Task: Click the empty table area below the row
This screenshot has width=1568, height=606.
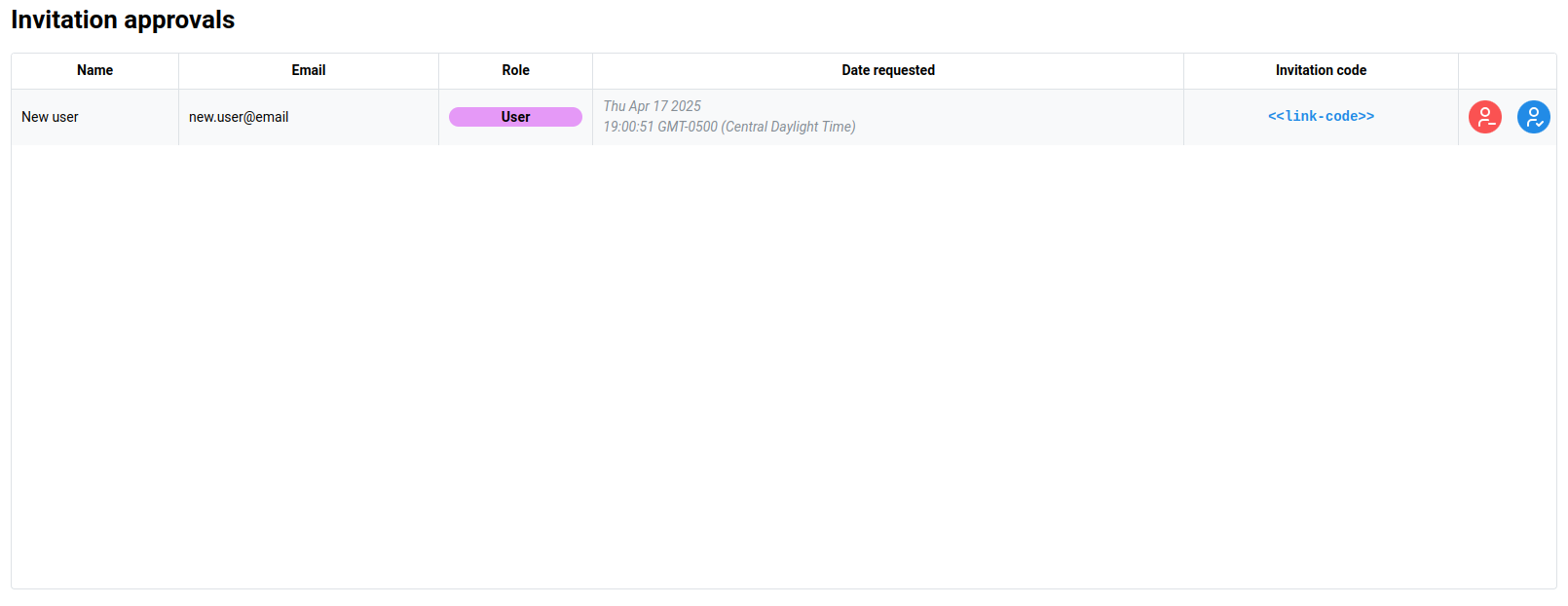Action: pyautogui.click(x=783, y=365)
